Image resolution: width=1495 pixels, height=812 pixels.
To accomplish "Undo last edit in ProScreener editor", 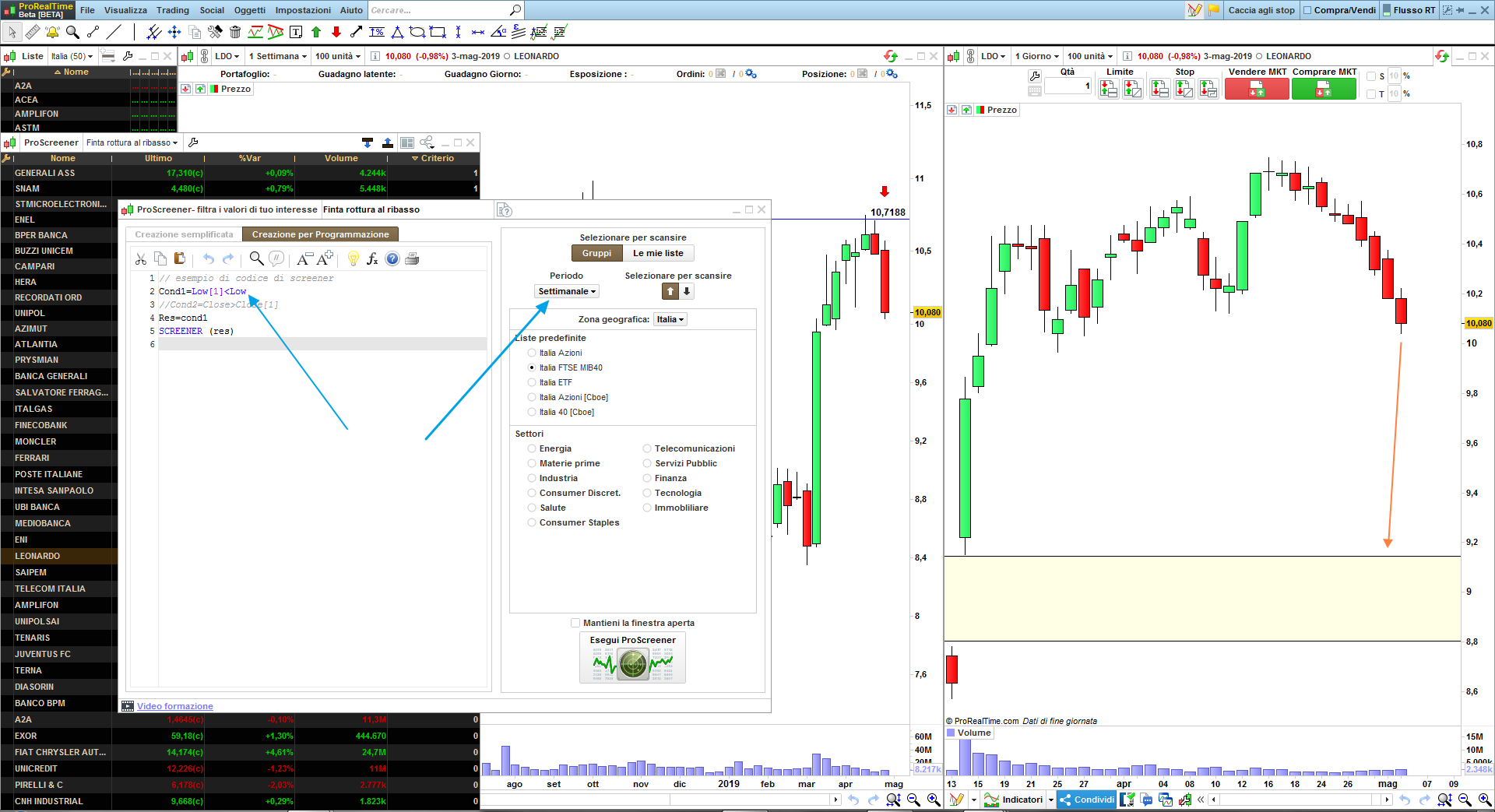I will point(209,259).
